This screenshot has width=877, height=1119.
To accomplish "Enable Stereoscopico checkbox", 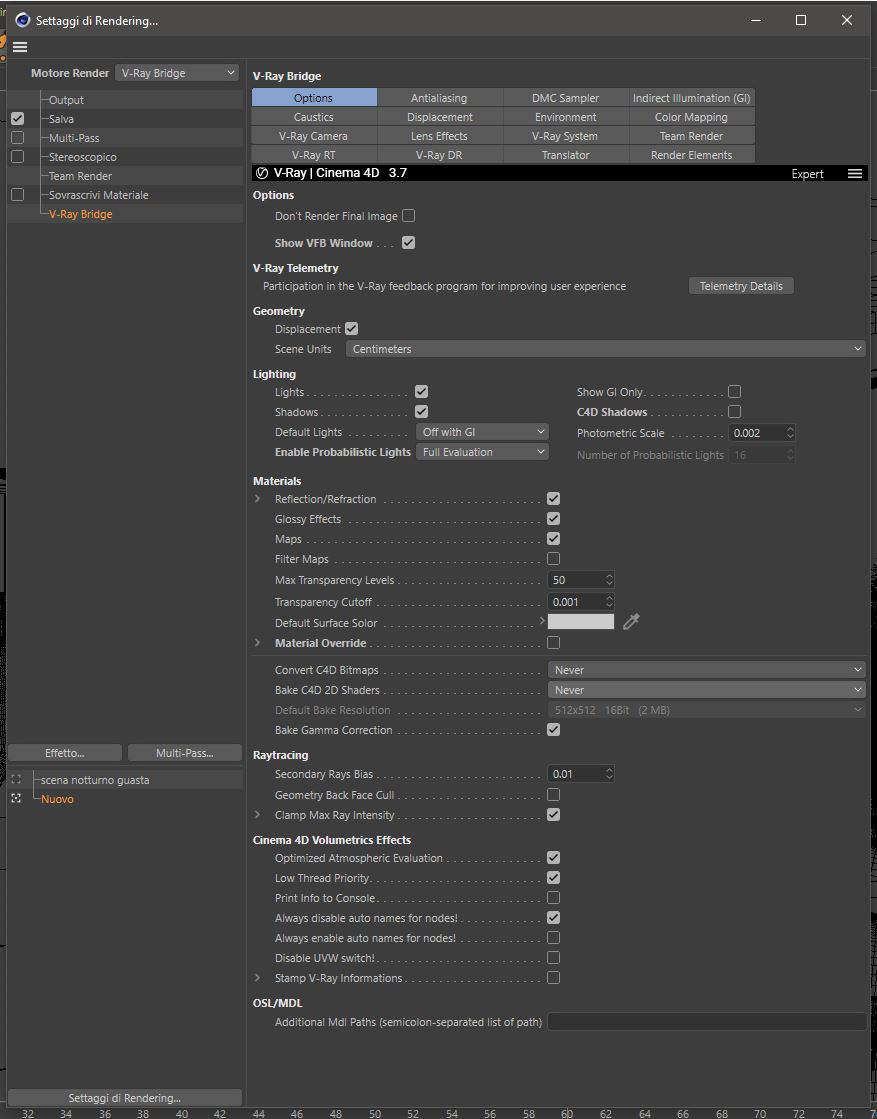I will (18, 156).
